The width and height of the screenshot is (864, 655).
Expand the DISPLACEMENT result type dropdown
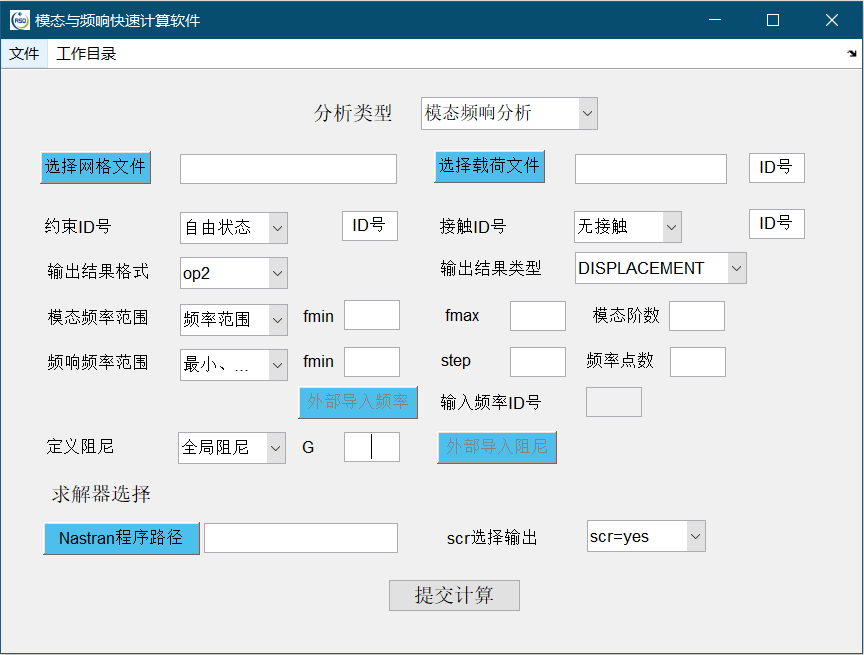660,268
